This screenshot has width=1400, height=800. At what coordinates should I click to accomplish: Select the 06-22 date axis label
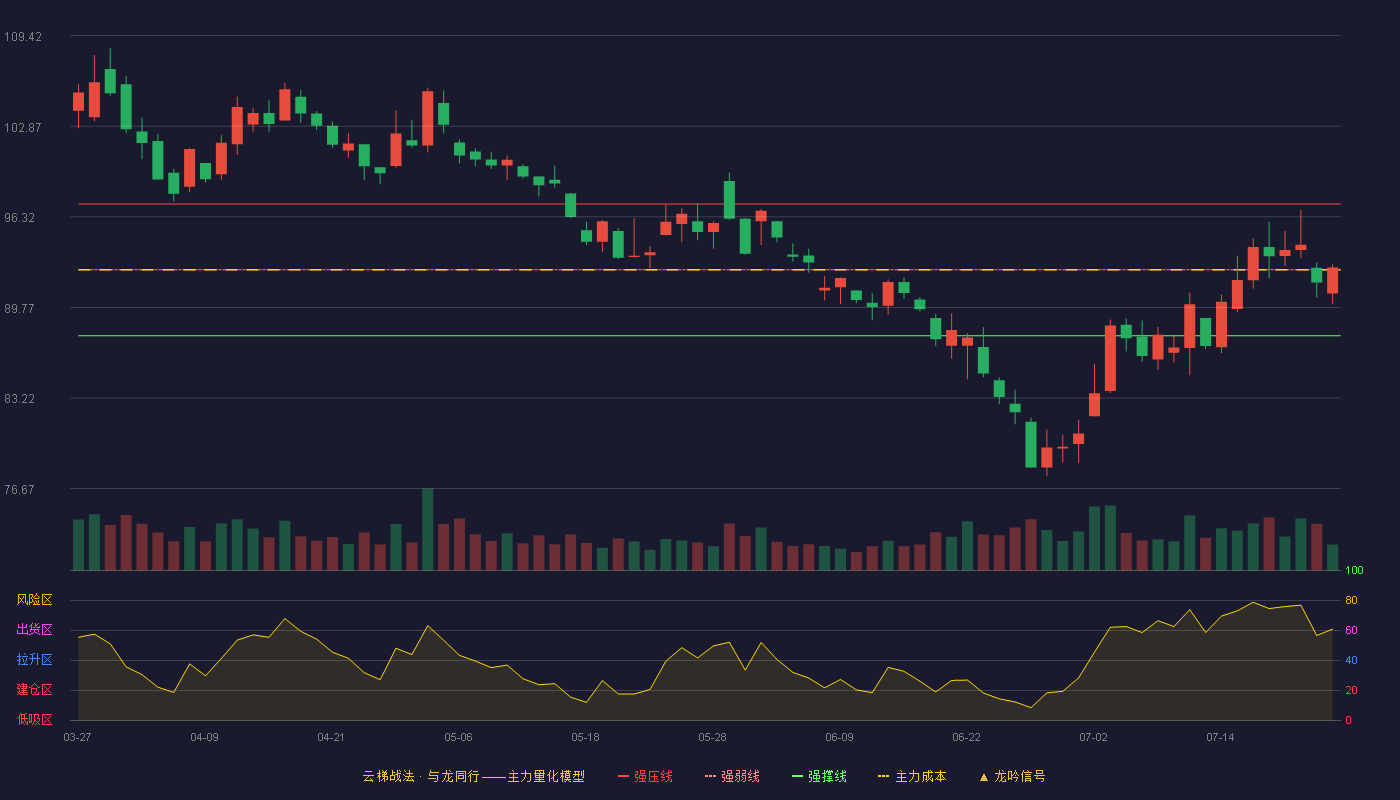pos(966,737)
